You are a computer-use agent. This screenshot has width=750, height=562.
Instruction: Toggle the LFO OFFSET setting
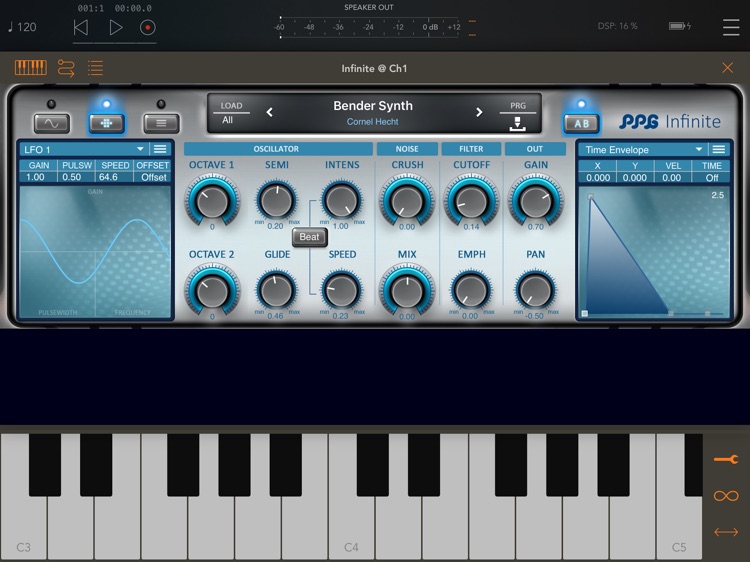click(x=152, y=177)
